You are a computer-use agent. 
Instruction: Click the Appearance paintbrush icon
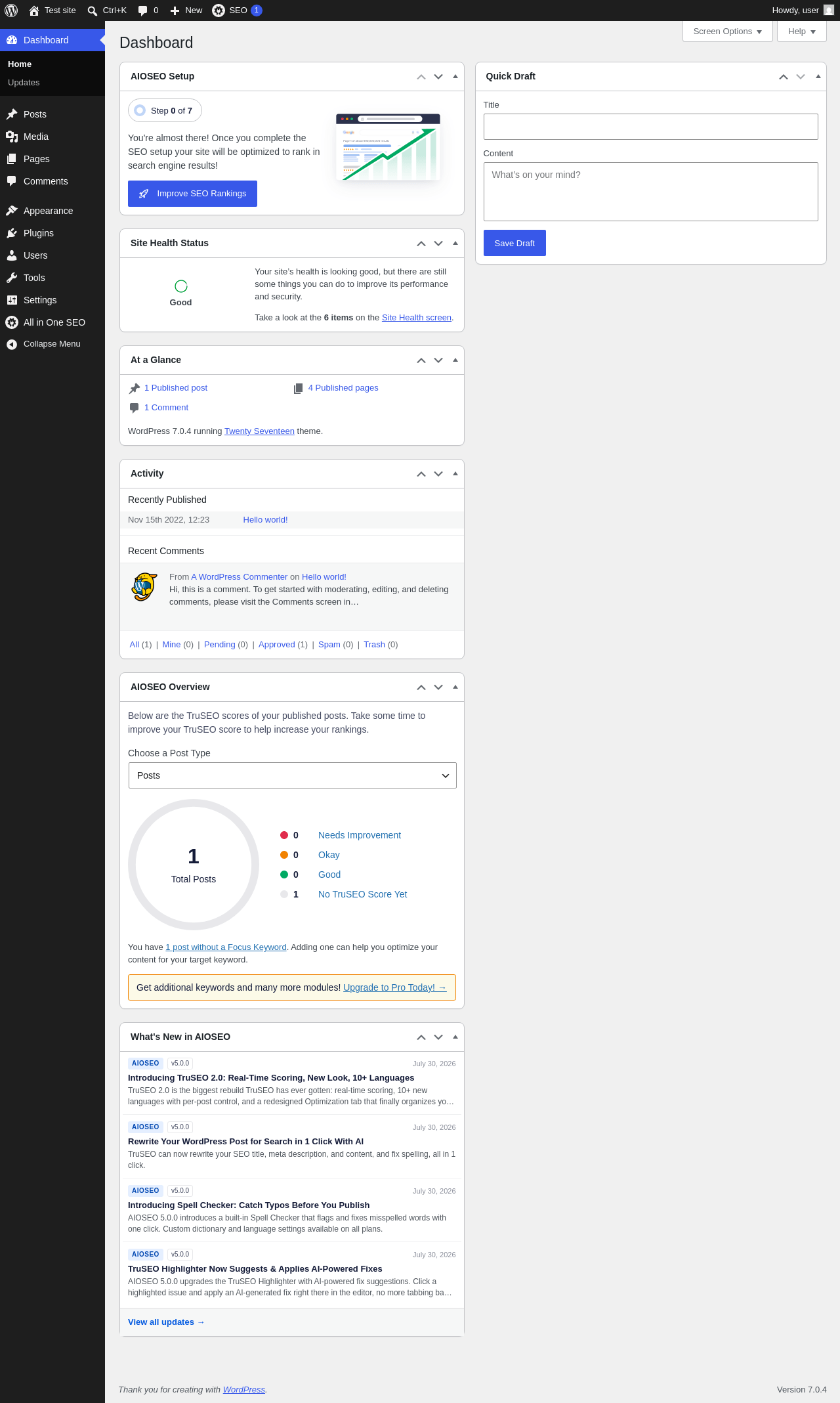[x=12, y=211]
